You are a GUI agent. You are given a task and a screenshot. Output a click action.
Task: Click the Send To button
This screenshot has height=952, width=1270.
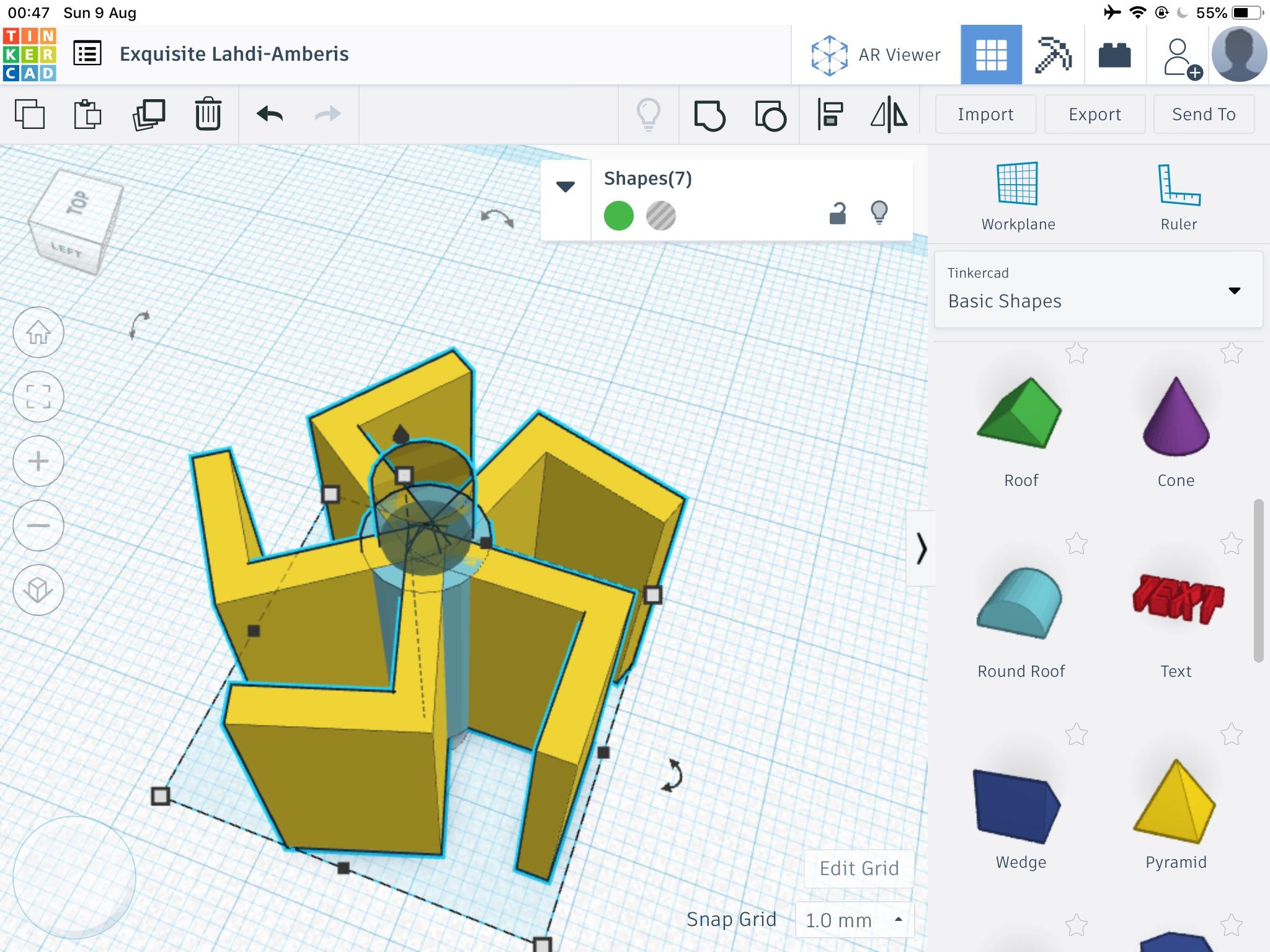(x=1204, y=114)
